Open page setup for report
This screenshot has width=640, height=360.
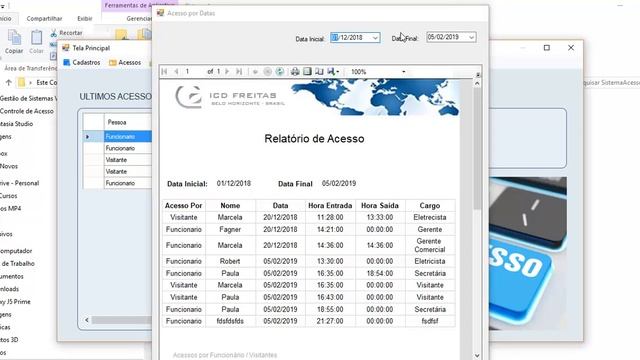pyautogui.click(x=319, y=71)
